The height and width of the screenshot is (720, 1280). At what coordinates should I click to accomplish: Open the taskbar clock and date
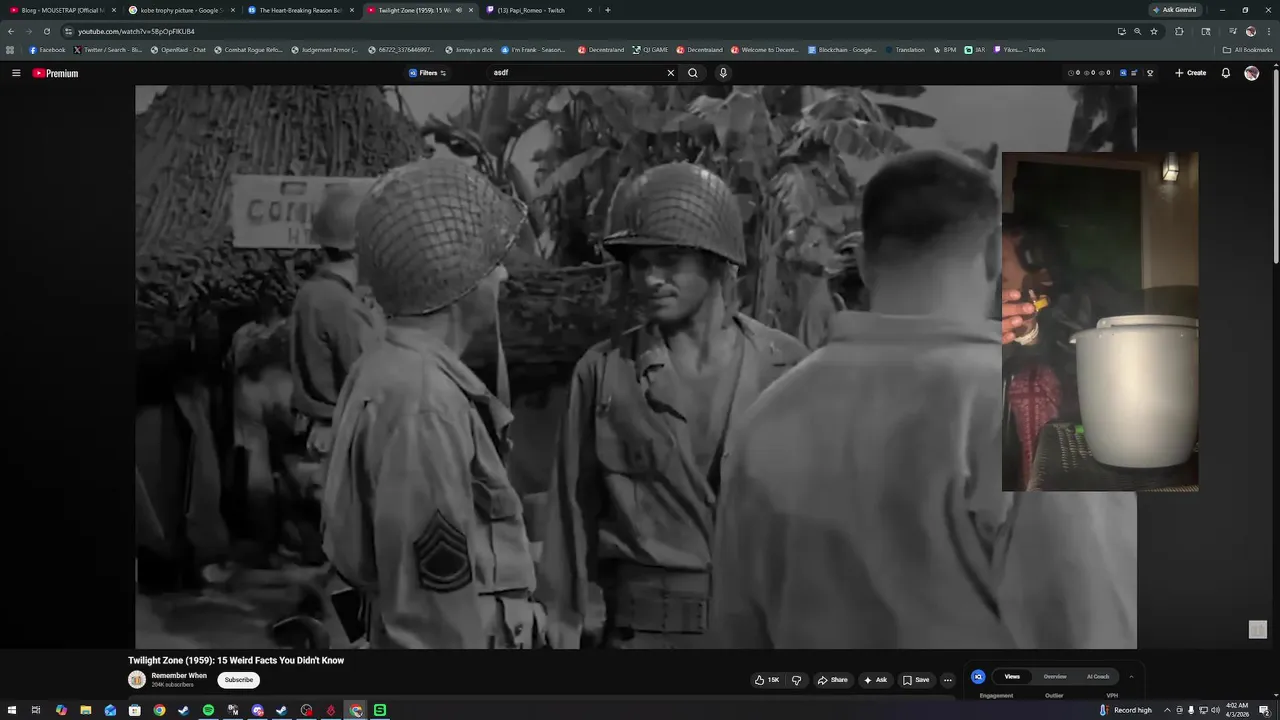[x=1238, y=710]
